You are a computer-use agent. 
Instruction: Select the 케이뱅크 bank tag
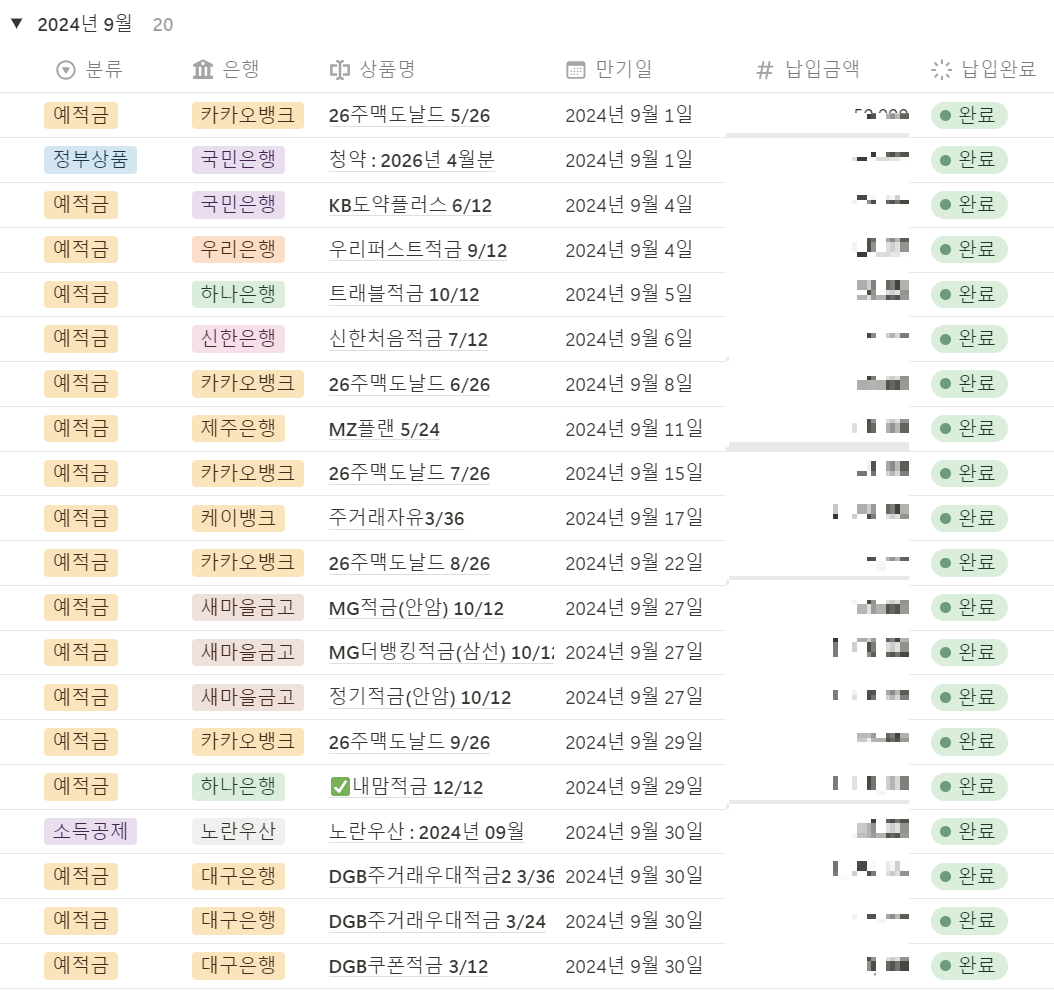[x=238, y=518]
